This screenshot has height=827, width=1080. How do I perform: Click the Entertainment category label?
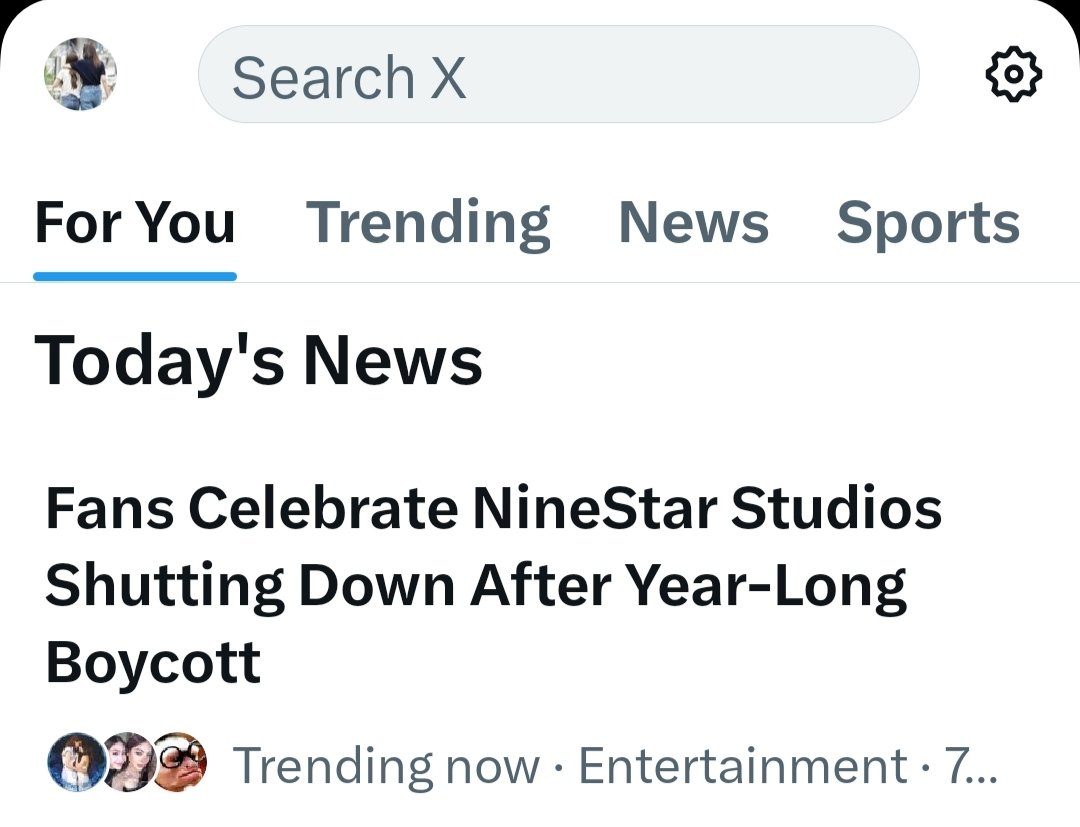pyautogui.click(x=742, y=766)
